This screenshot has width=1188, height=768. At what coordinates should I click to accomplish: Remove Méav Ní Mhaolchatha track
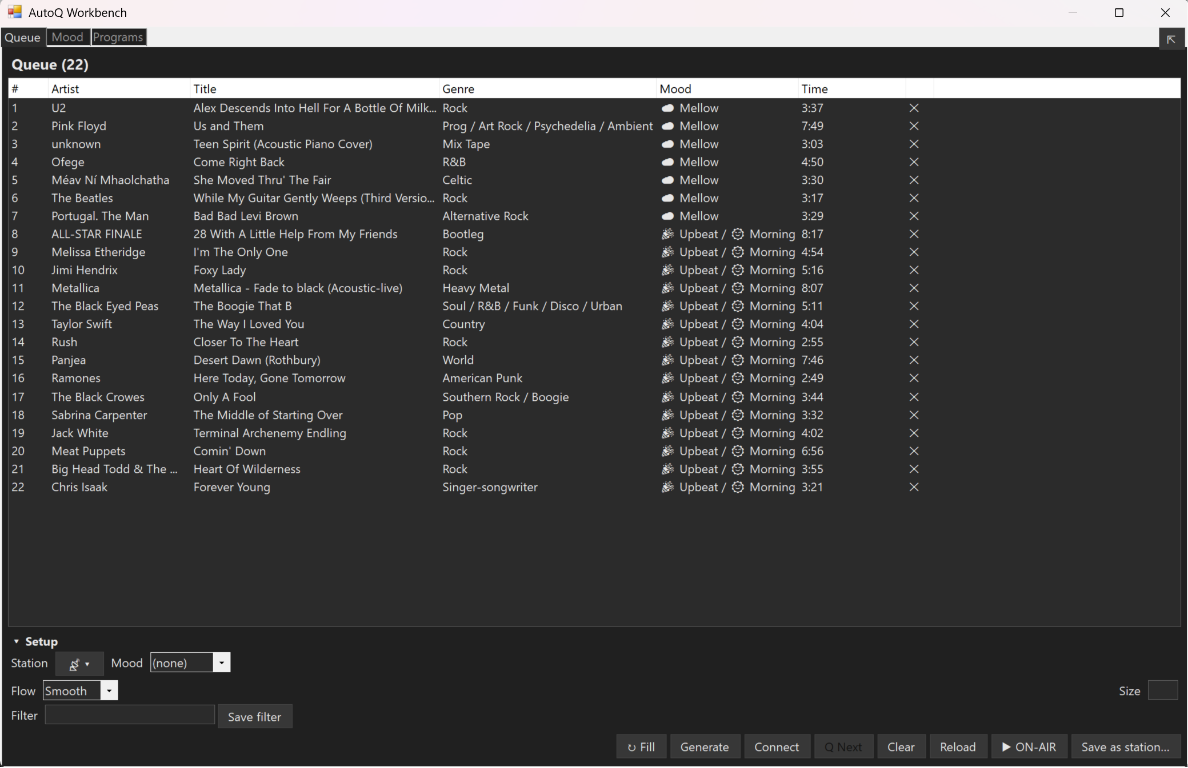(914, 180)
